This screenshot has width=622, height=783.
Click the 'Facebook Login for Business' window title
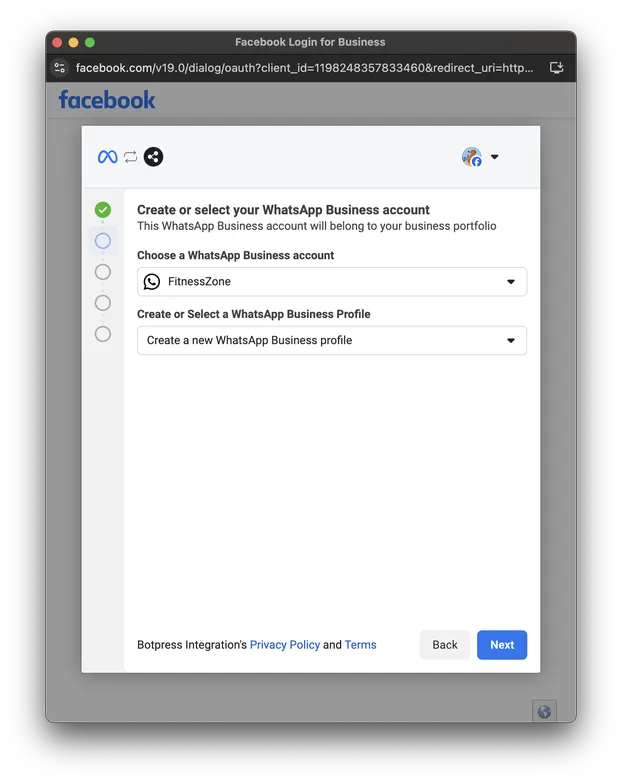pos(310,42)
